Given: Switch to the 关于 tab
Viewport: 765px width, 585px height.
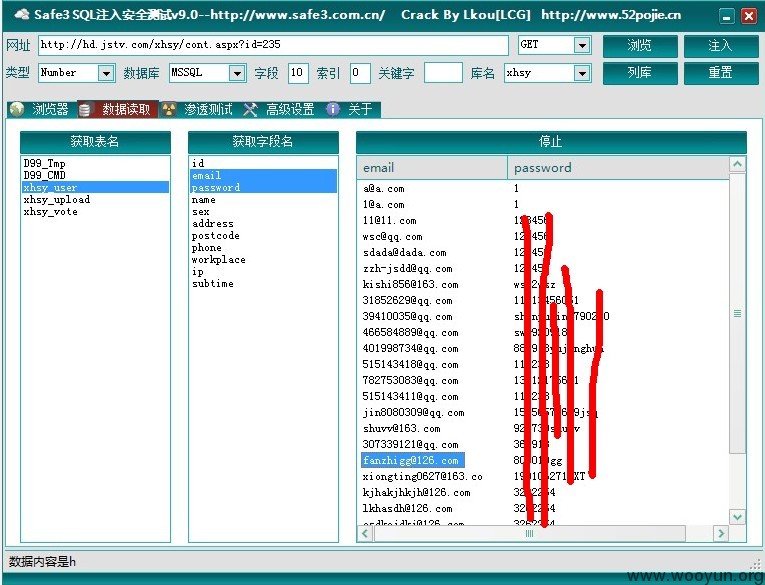Looking at the screenshot, I should (x=352, y=109).
